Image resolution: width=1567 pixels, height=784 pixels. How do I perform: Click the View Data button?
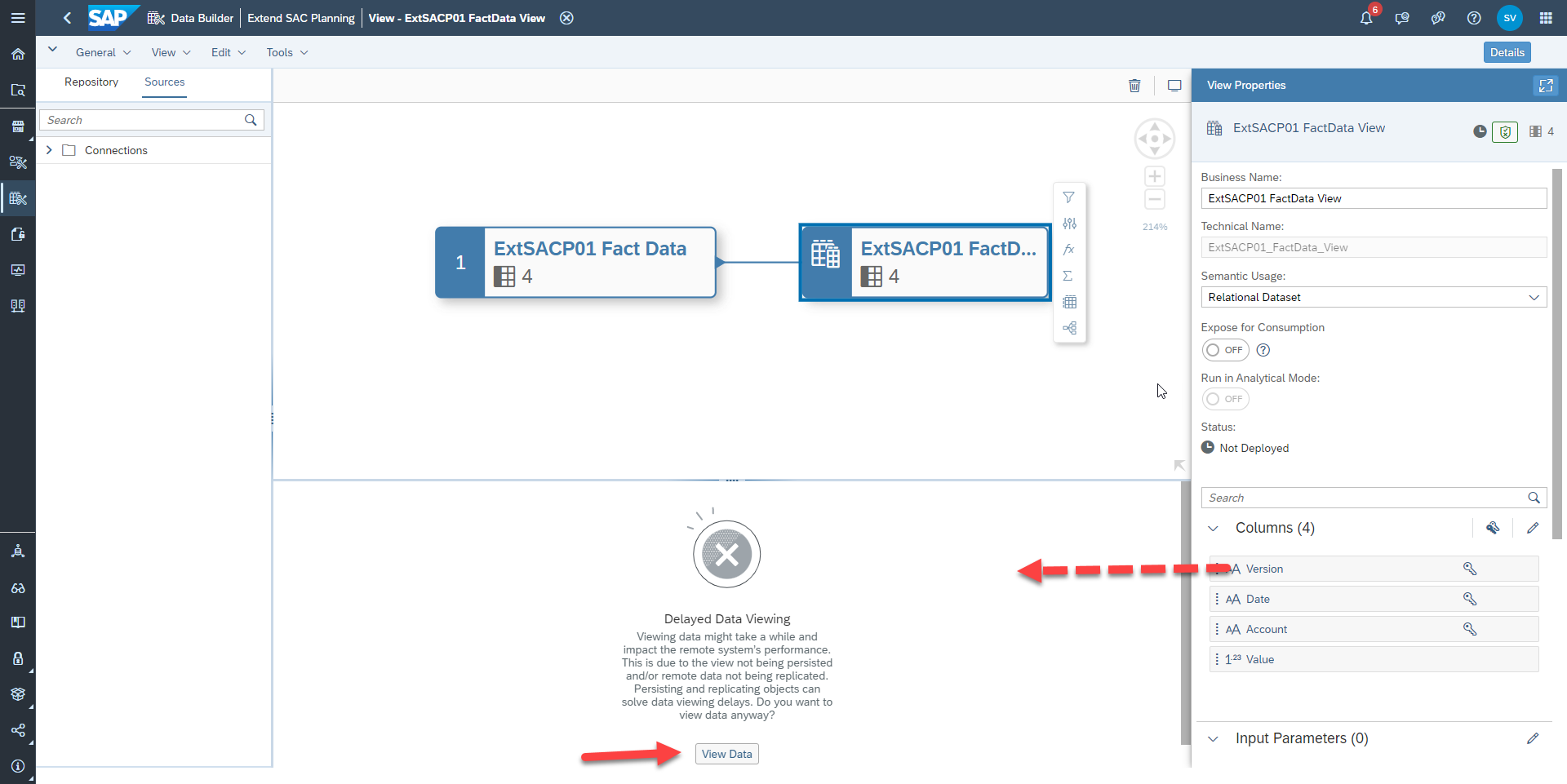[726, 753]
